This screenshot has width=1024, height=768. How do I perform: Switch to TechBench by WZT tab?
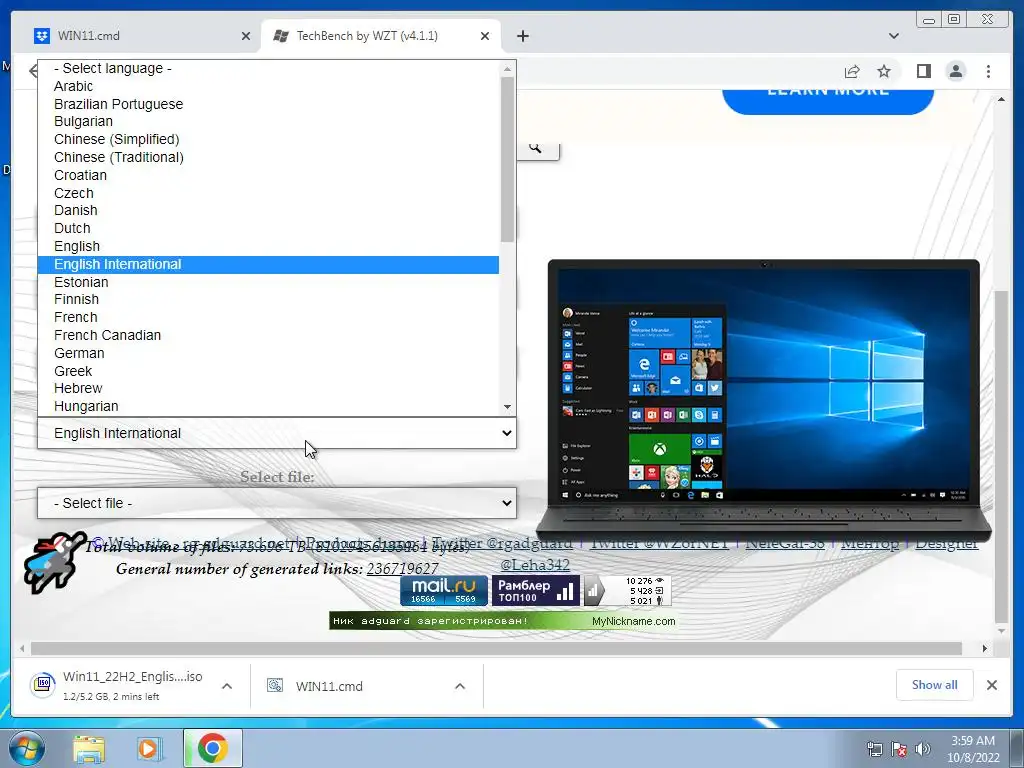[x=380, y=36]
